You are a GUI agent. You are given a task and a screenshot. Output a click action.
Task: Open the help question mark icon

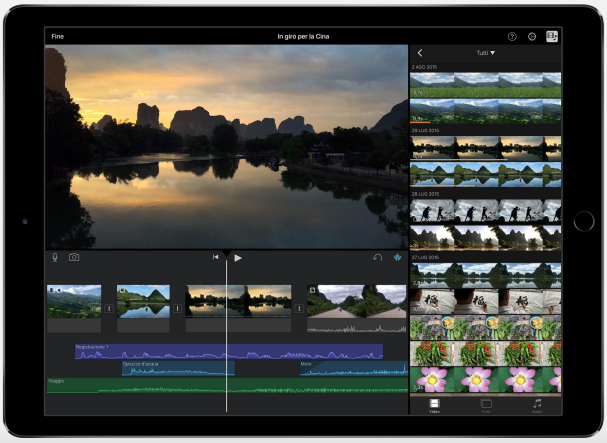tap(512, 36)
